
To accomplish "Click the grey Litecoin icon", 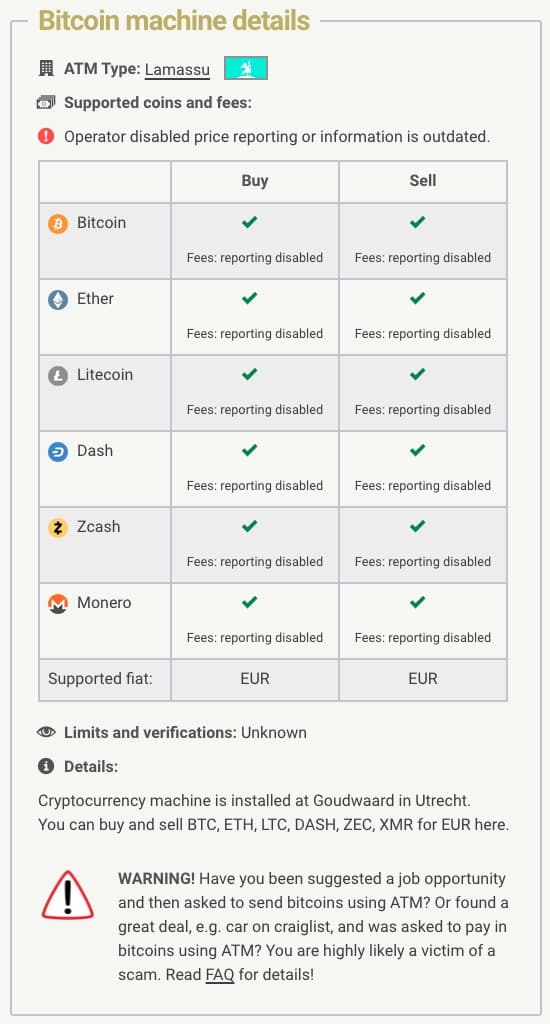I will (58, 376).
